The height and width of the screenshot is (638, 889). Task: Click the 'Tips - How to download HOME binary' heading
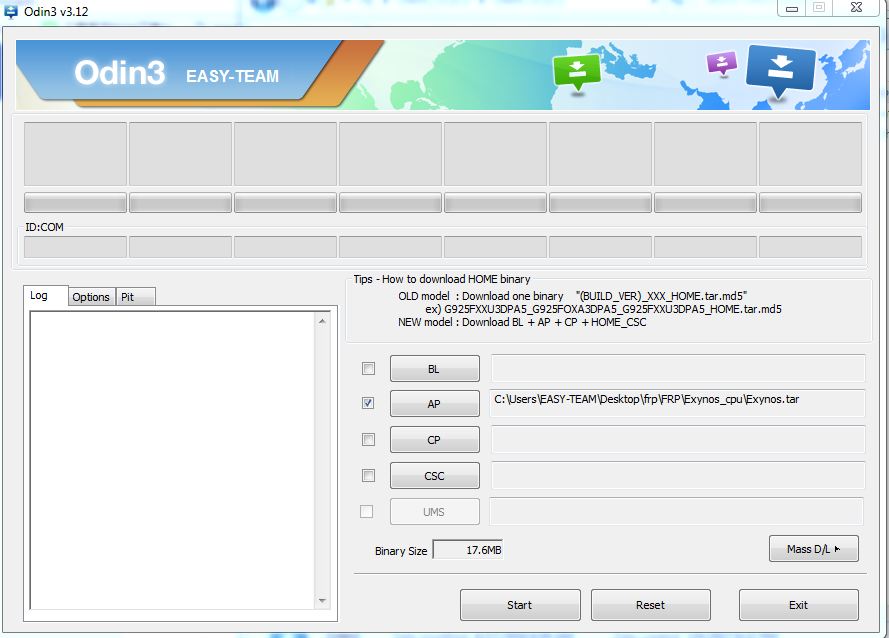(442, 279)
